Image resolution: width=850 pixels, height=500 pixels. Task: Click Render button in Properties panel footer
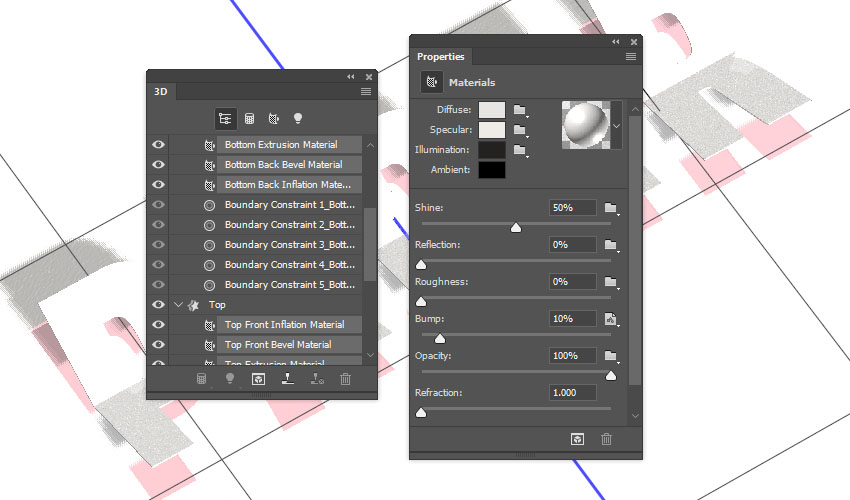pos(577,439)
